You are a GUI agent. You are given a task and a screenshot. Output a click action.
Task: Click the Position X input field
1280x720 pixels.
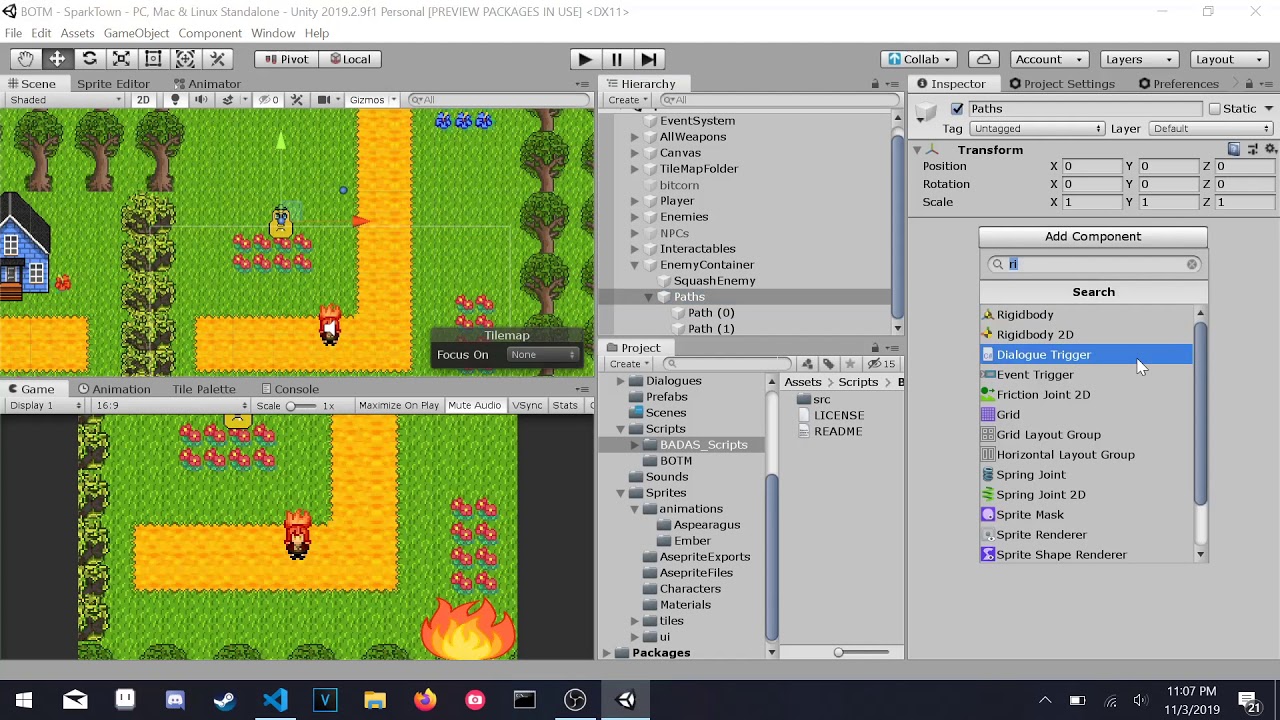click(x=1092, y=166)
